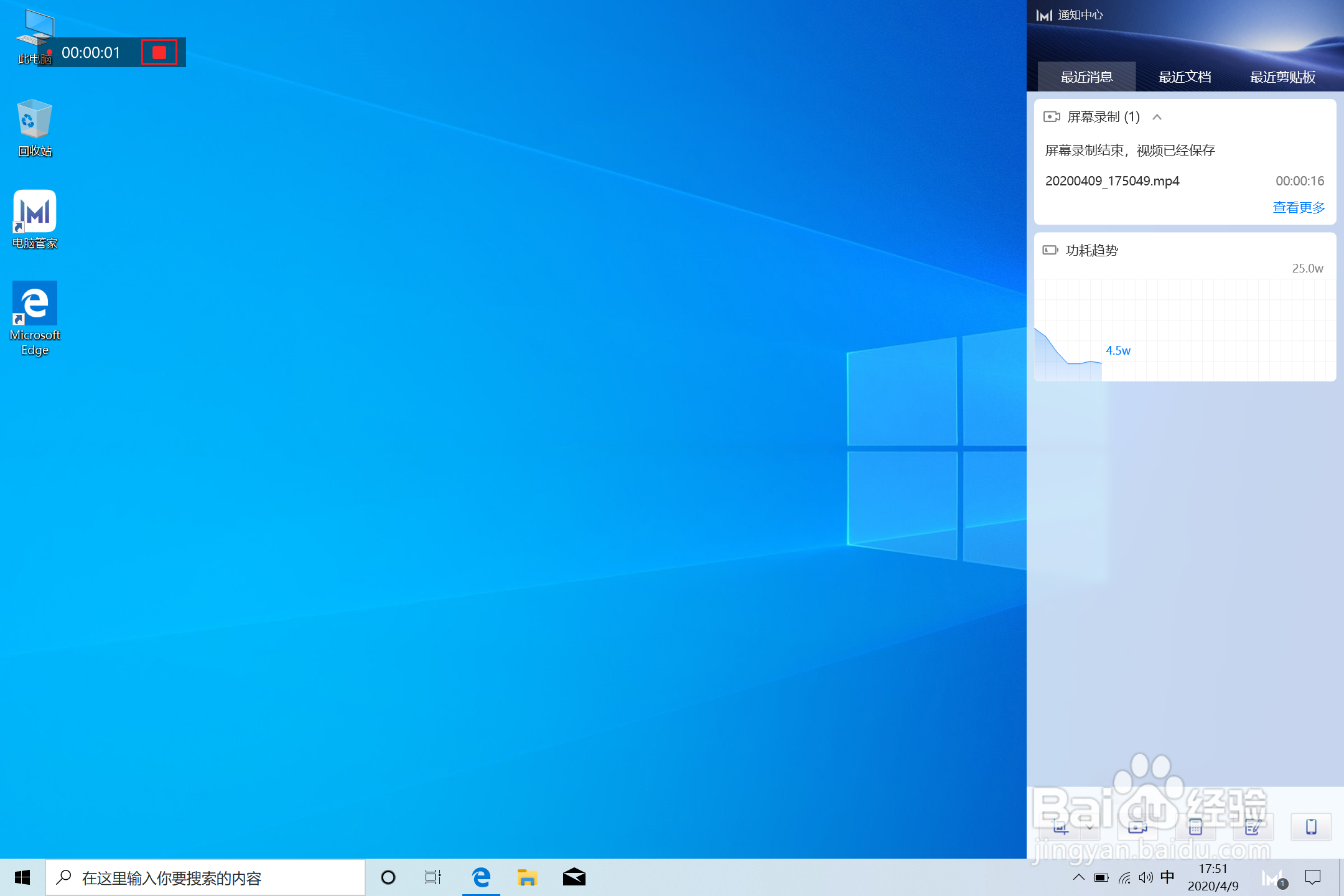Image resolution: width=1344 pixels, height=896 pixels.
Task: Show hidden tray icons chevron
Action: (1079, 877)
